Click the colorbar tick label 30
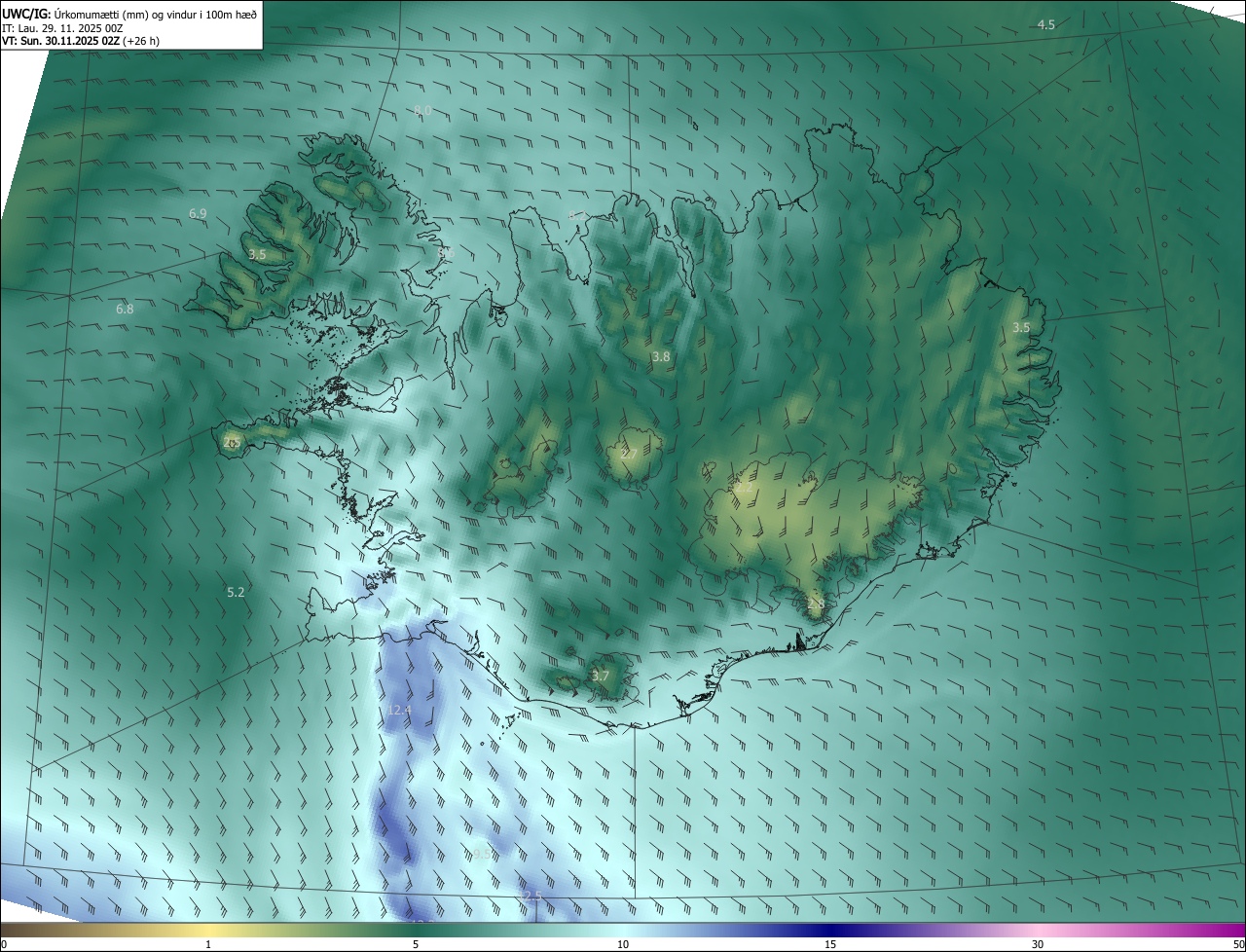Viewport: 1246px width, 952px height. pos(1038,944)
